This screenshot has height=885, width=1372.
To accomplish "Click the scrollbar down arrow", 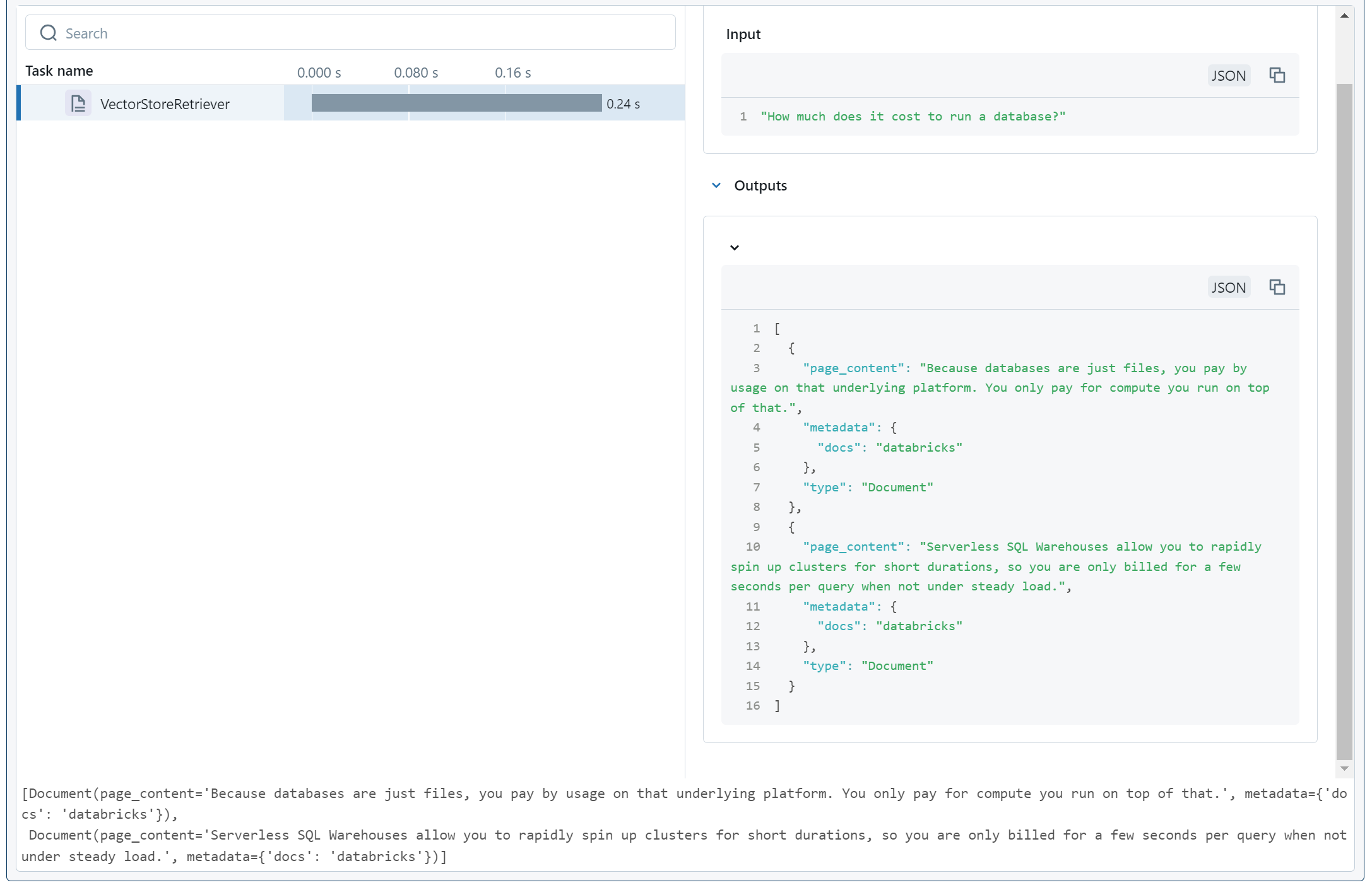I will [1344, 768].
